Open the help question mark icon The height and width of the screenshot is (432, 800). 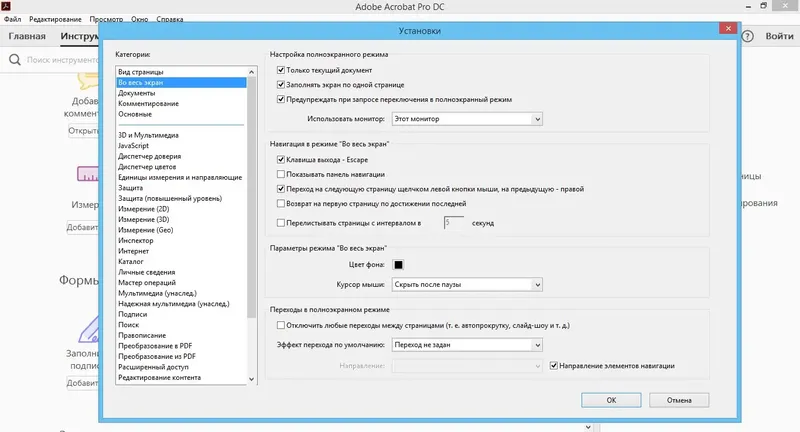747,36
